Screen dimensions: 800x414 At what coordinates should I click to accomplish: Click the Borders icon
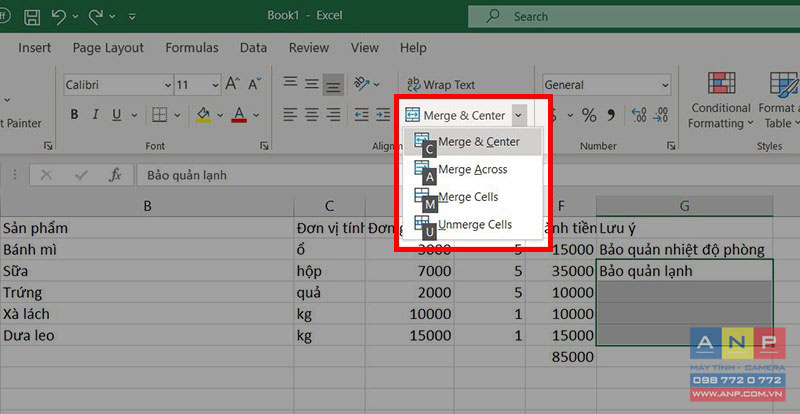pos(160,115)
